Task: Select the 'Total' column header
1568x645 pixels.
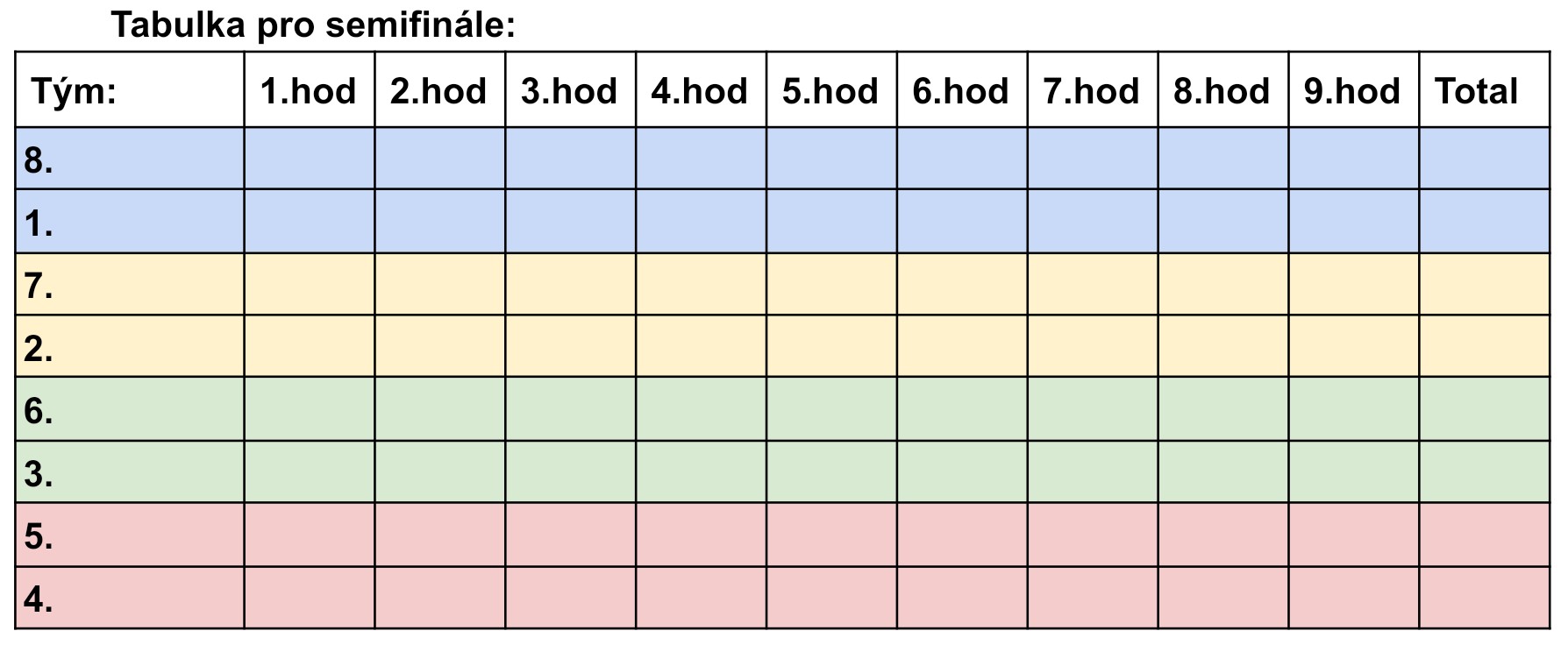Action: click(x=1483, y=90)
